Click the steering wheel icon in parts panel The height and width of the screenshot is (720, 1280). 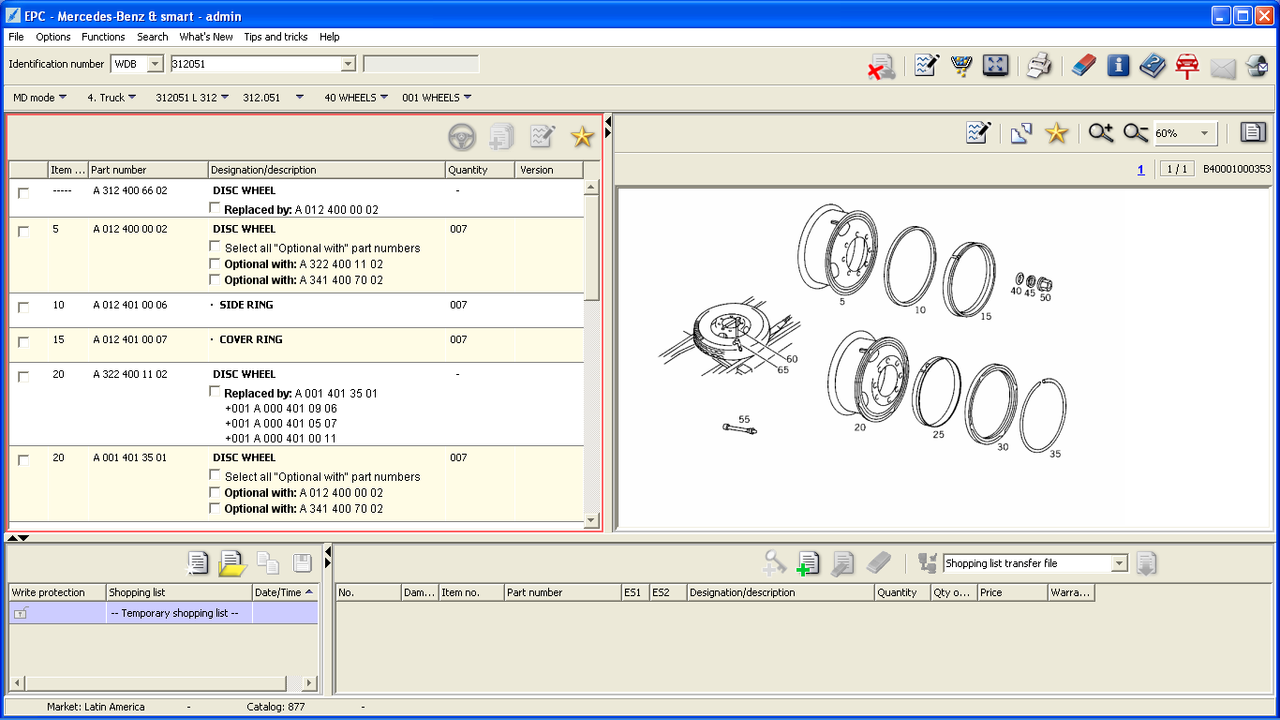coord(461,137)
